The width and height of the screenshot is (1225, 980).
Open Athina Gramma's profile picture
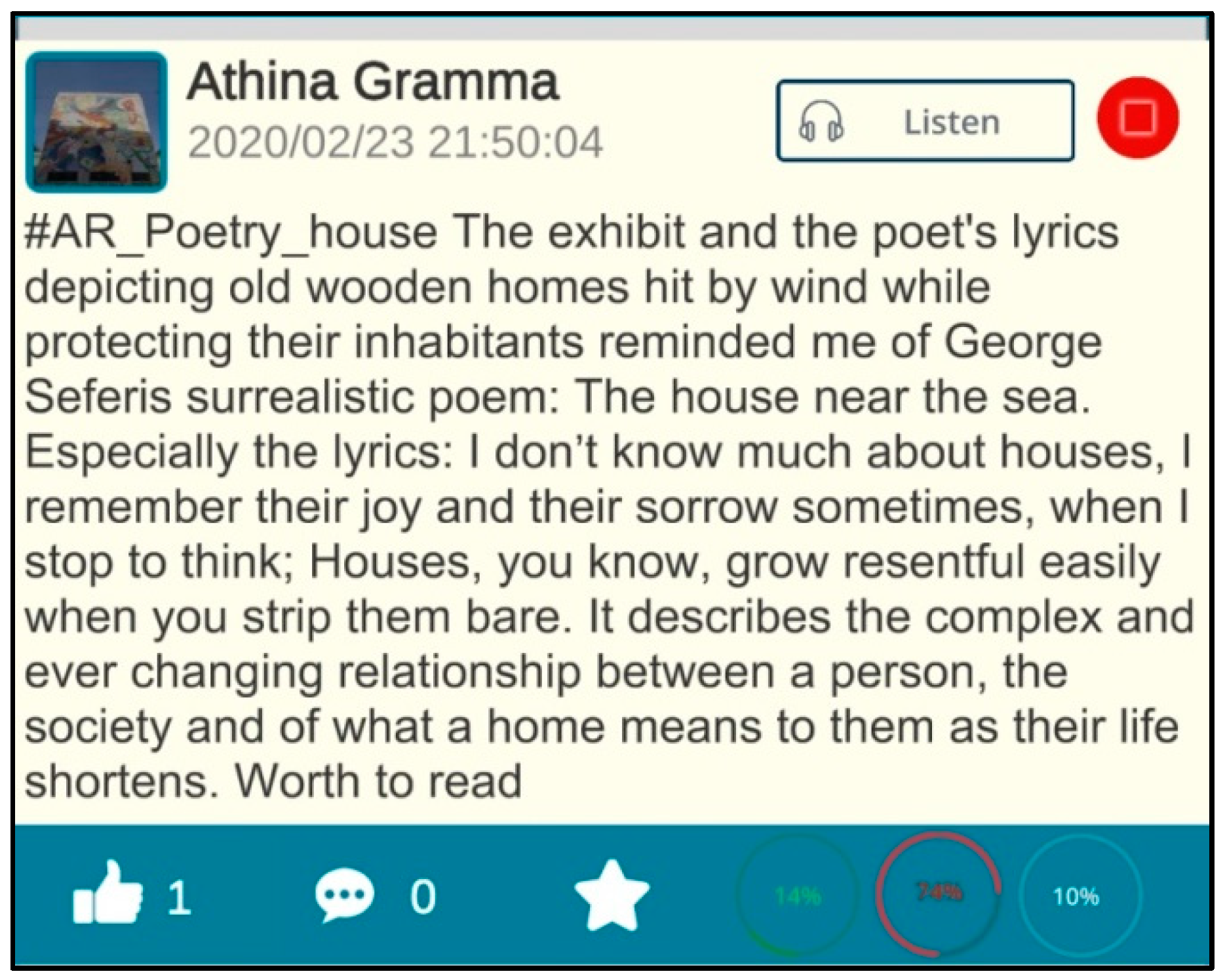coord(96,122)
